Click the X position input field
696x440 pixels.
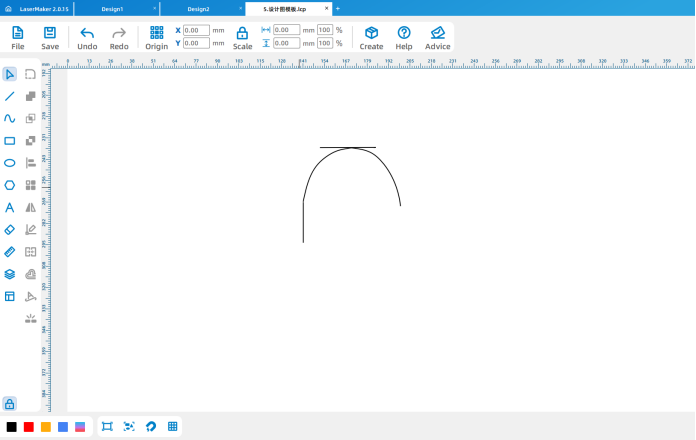click(196, 30)
